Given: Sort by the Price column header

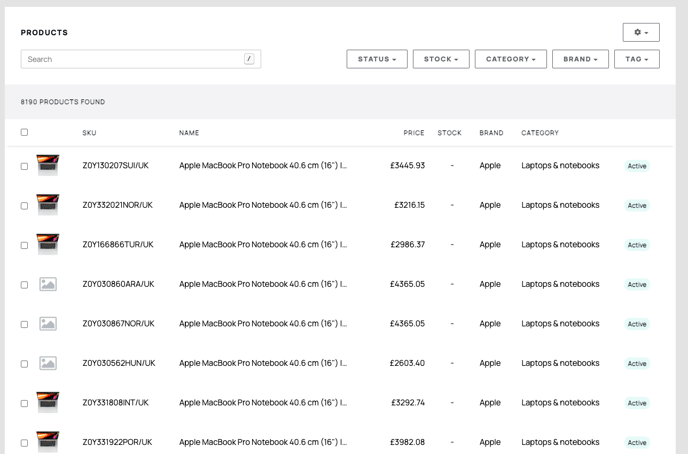Looking at the screenshot, I should click(x=414, y=133).
